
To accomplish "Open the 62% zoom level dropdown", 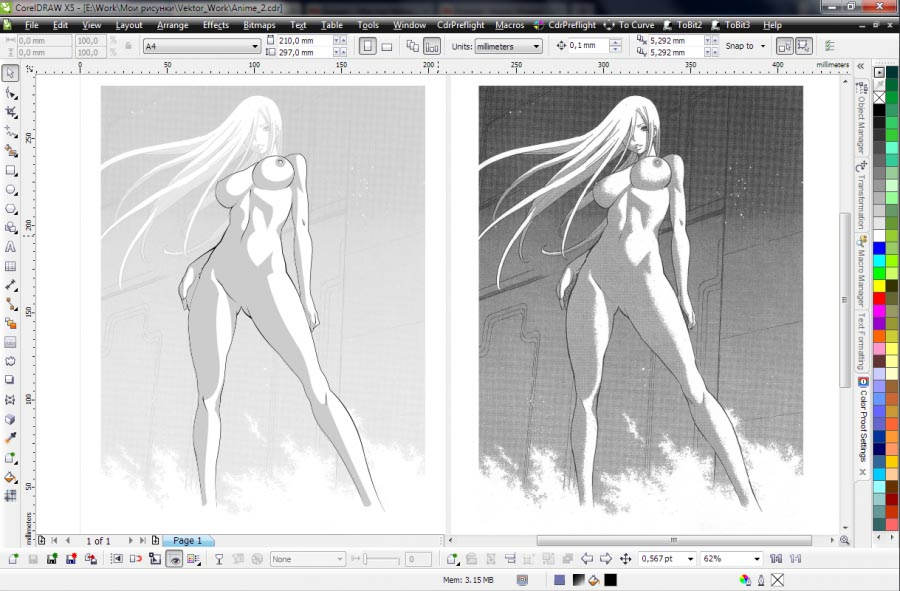I will coord(757,558).
